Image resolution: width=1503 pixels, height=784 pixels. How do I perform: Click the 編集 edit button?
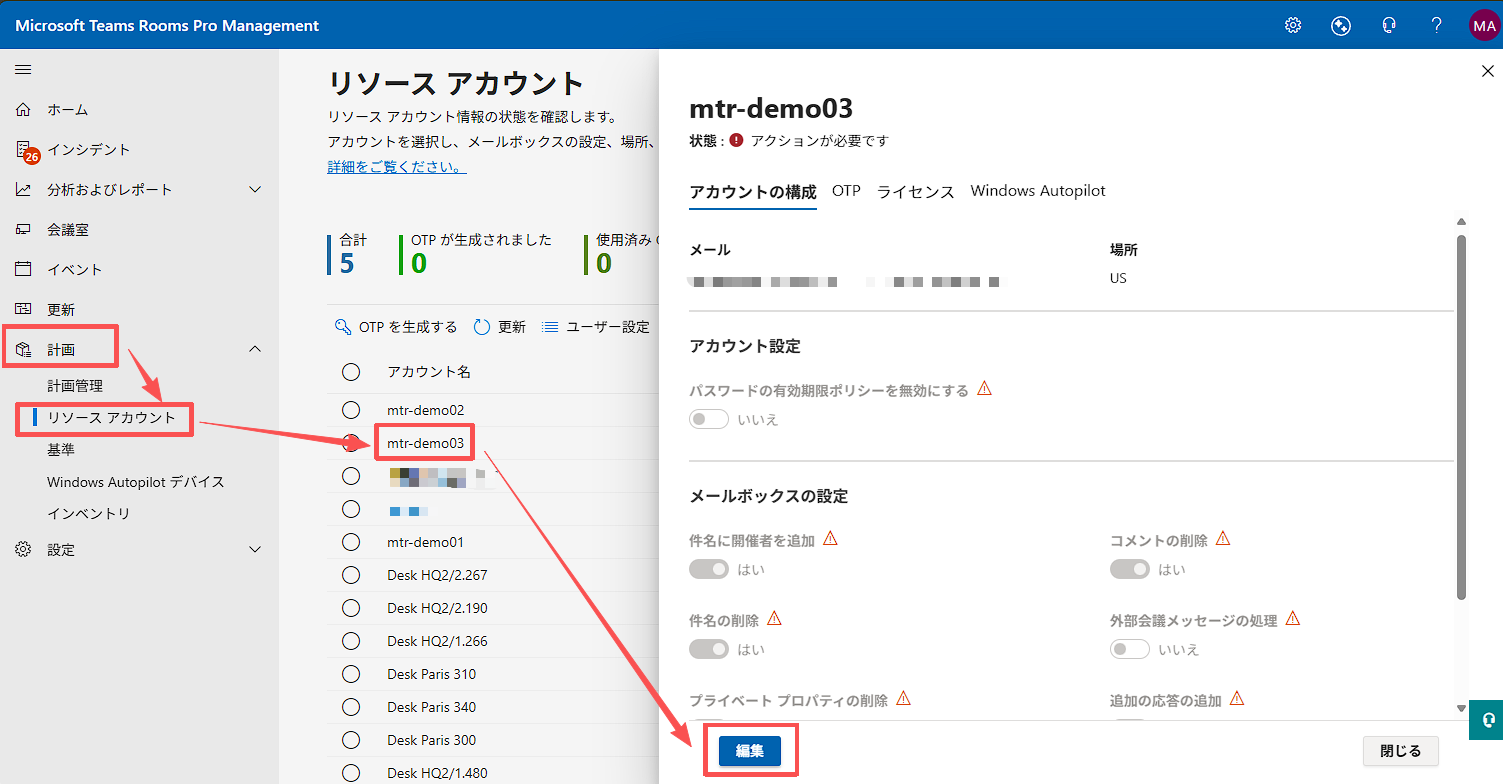click(749, 751)
